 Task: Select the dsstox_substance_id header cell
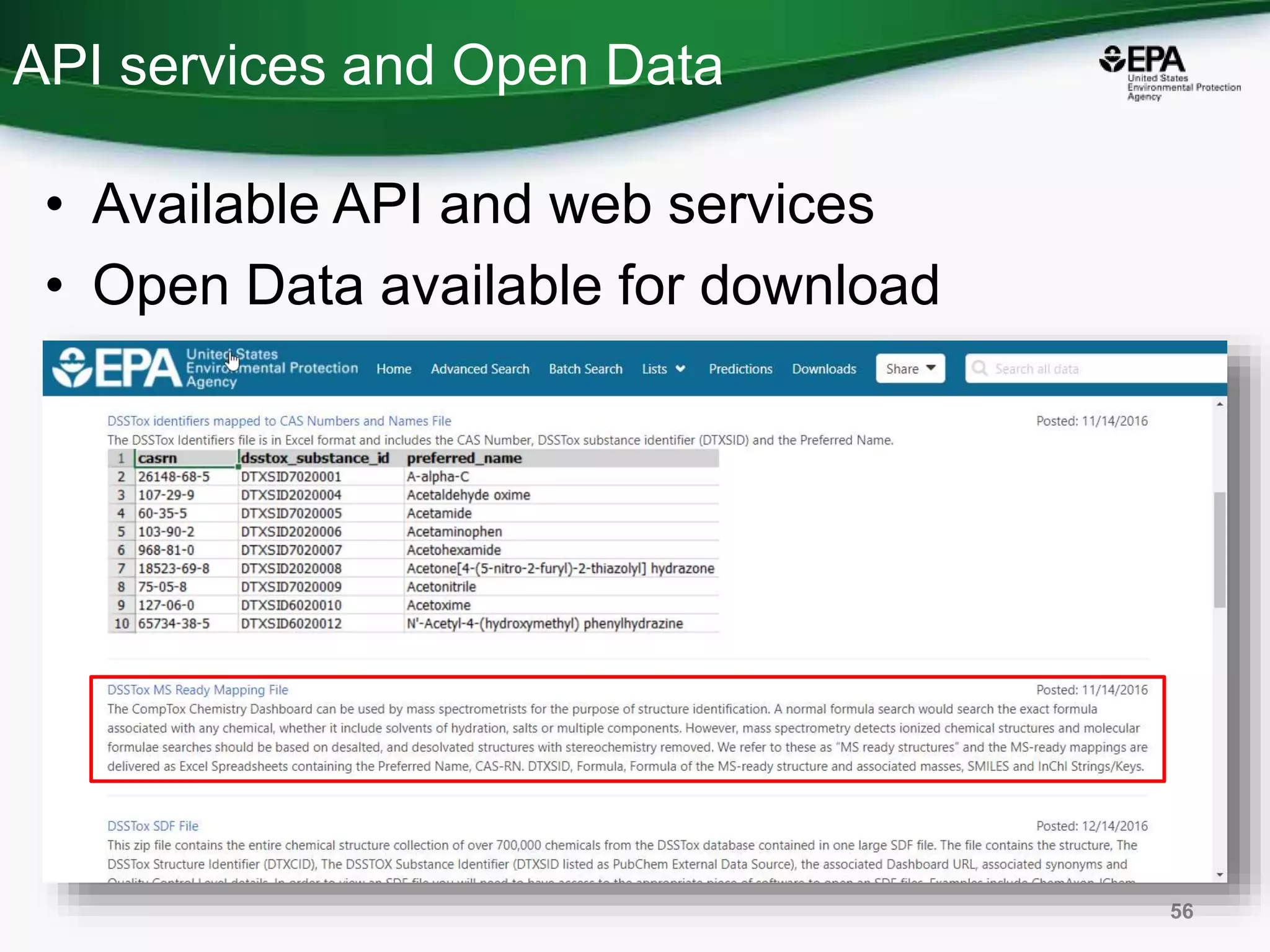(321, 458)
